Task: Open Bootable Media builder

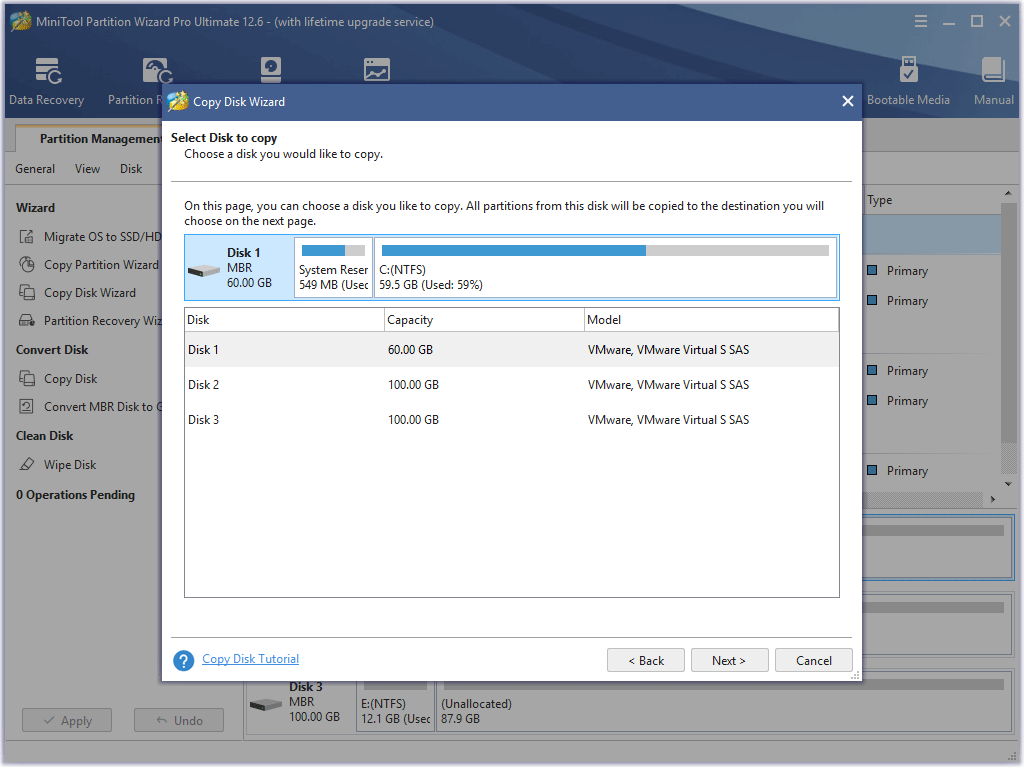Action: pos(908,81)
